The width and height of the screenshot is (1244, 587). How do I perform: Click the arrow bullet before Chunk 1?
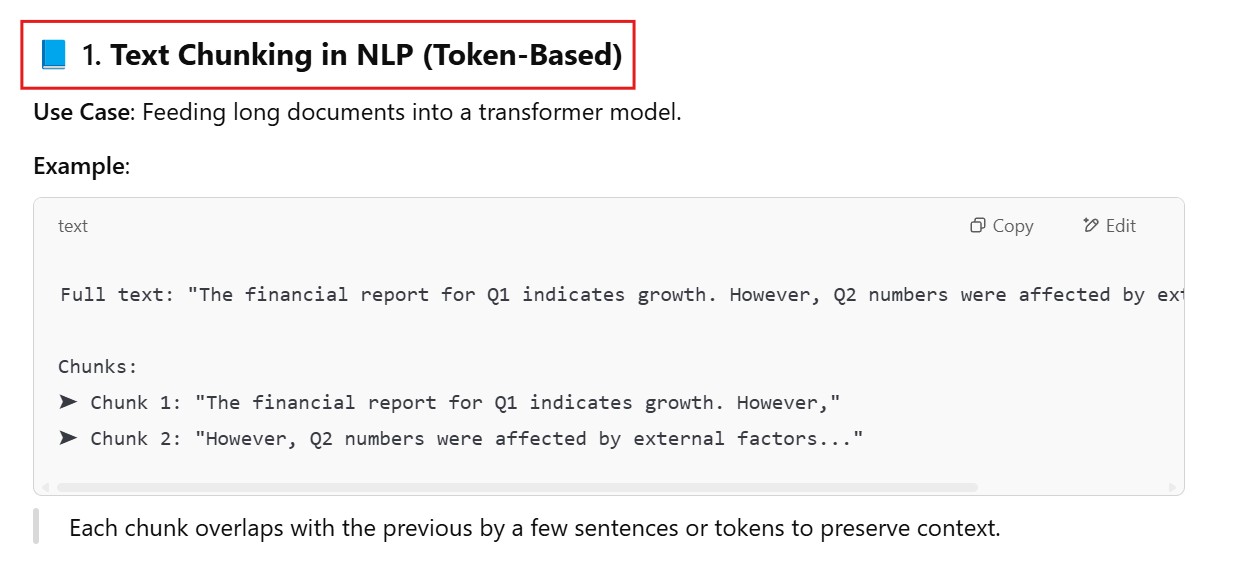68,402
